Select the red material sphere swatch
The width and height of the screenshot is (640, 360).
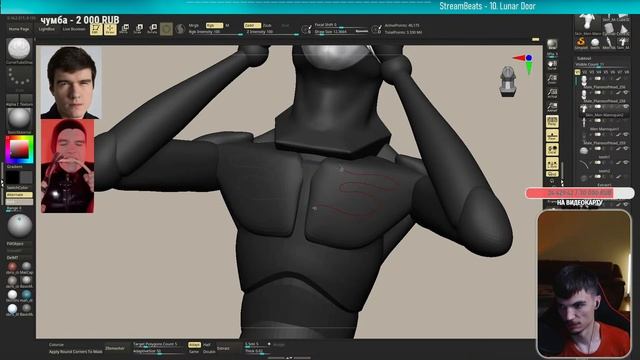[x=12, y=267]
